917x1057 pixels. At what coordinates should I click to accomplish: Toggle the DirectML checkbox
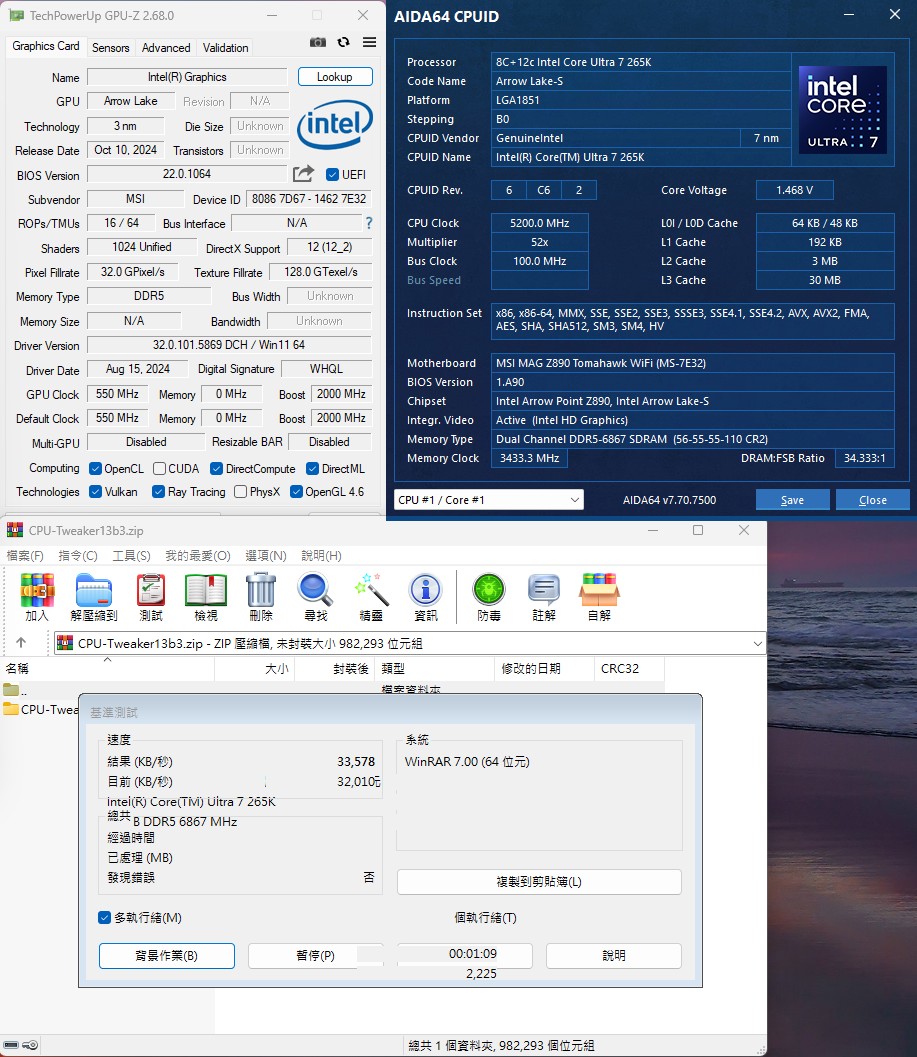coord(313,469)
